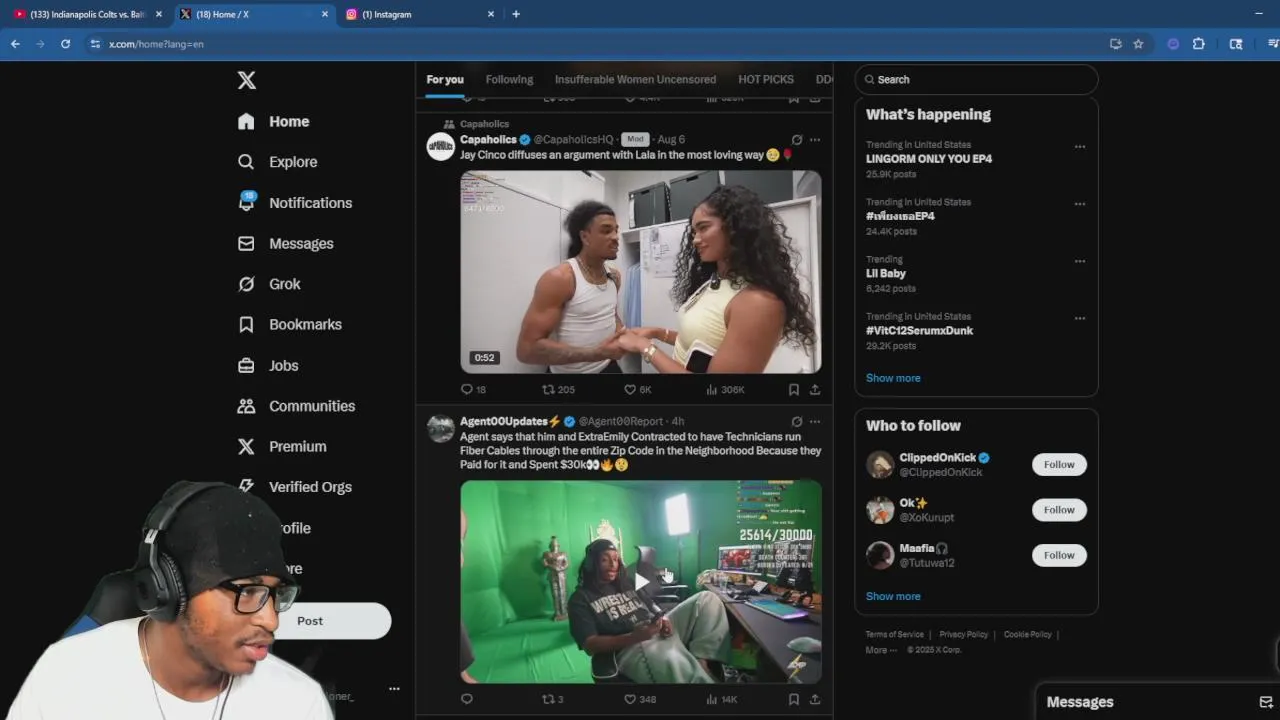This screenshot has width=1280, height=720.
Task: Click the Search input field
Action: [x=976, y=79]
